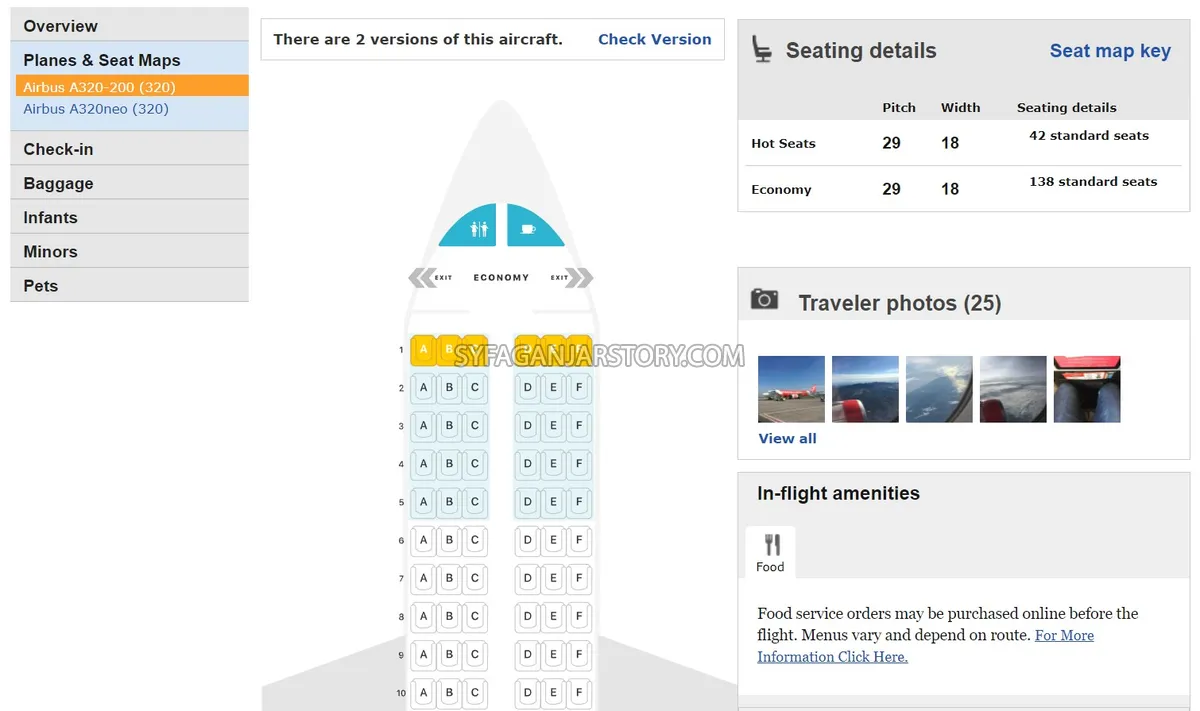Select the Food utensils icon under In-flight amenities
Screen dimensions: 1200x711
tap(769, 545)
